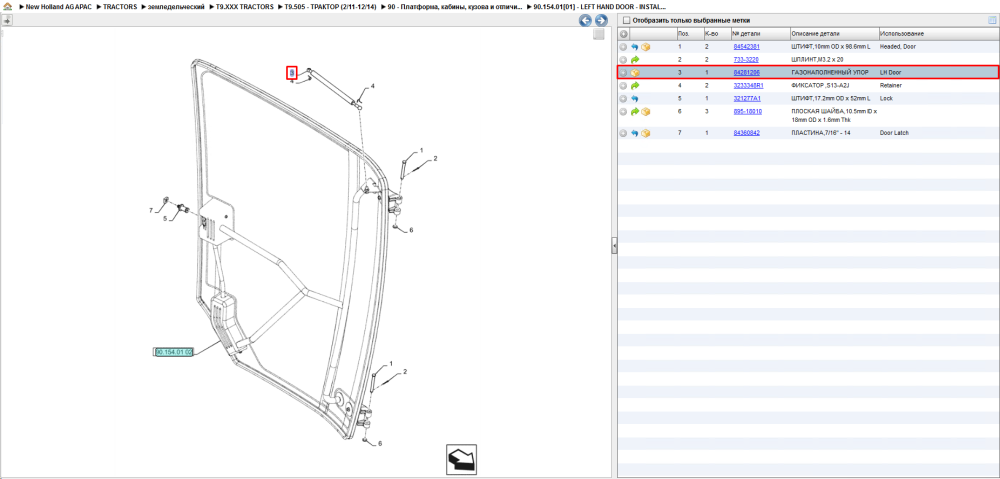Go to the previous diagram with the back arrow

[585, 20]
